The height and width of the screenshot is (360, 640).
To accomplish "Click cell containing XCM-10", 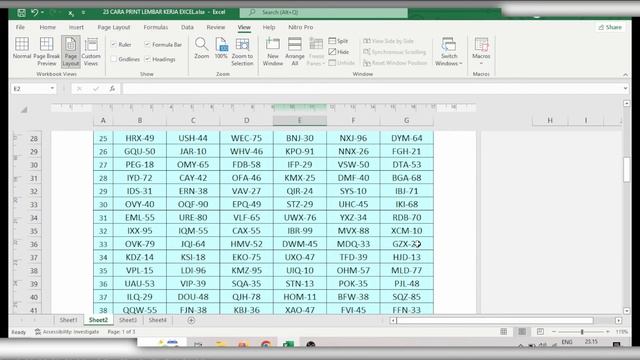I will tap(407, 231).
